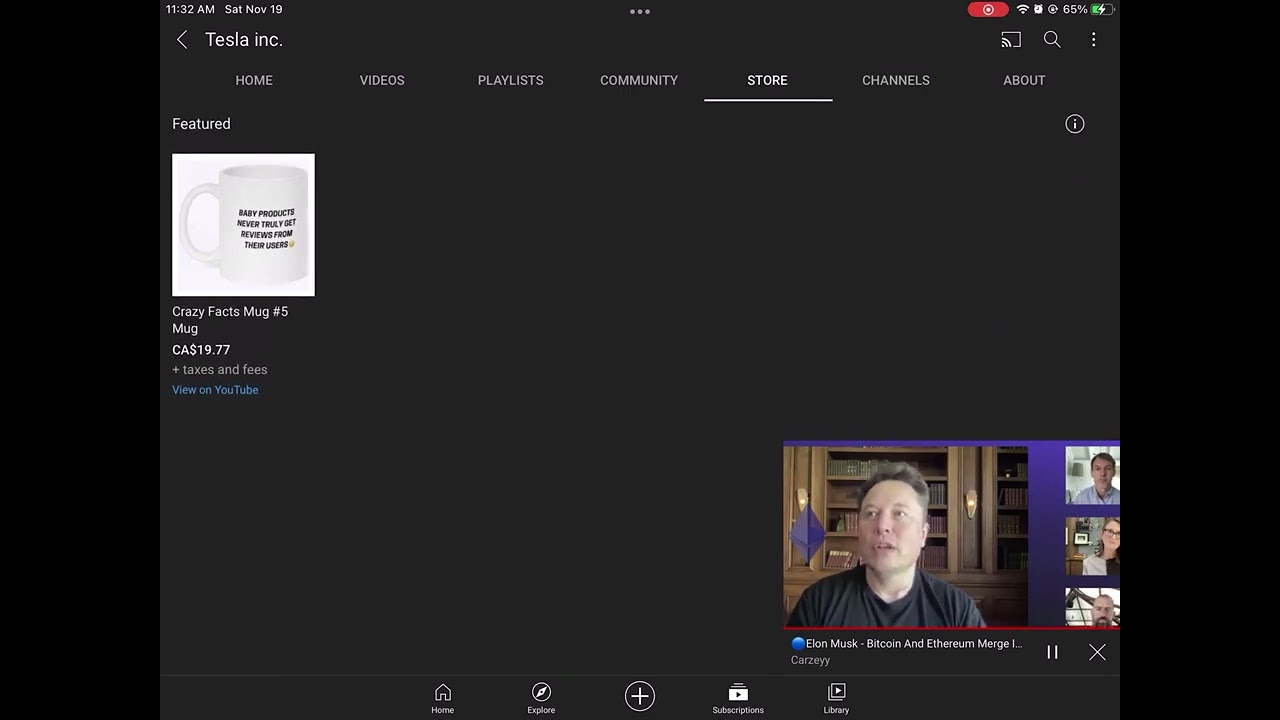This screenshot has height=720, width=1280.
Task: Show store info via the circled i icon
Action: tap(1075, 124)
